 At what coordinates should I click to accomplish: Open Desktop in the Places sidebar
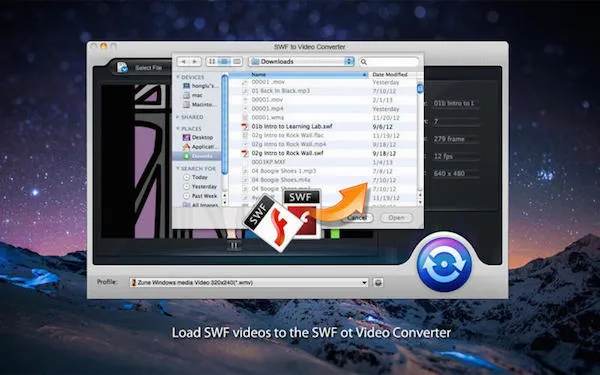(x=198, y=137)
